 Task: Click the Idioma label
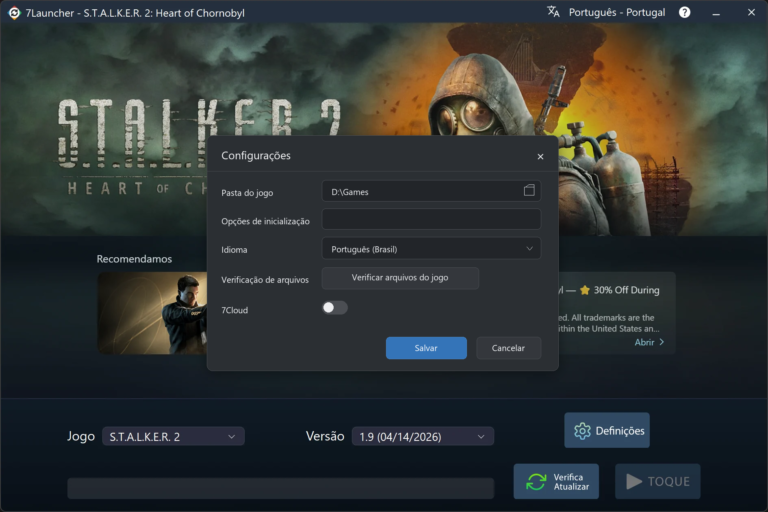234,250
